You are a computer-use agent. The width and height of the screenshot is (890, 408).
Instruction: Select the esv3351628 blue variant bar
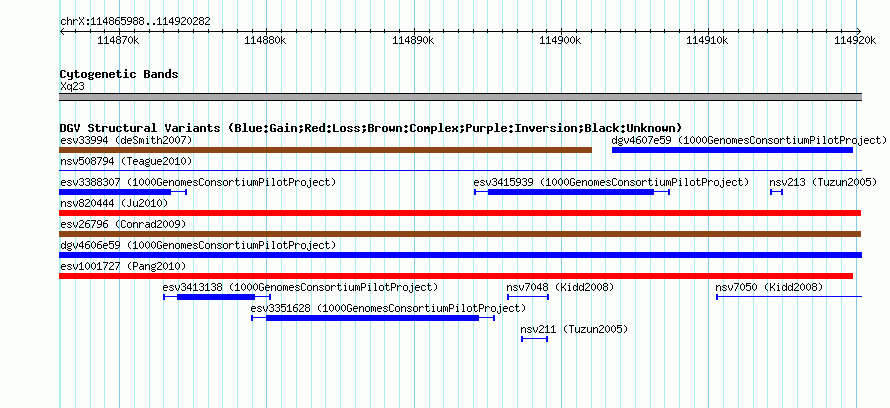click(x=373, y=318)
